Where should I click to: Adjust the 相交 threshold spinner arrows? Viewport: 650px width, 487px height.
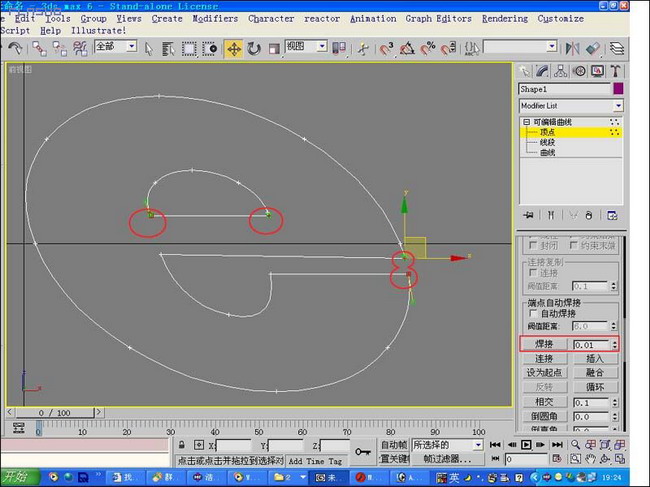[x=614, y=402]
